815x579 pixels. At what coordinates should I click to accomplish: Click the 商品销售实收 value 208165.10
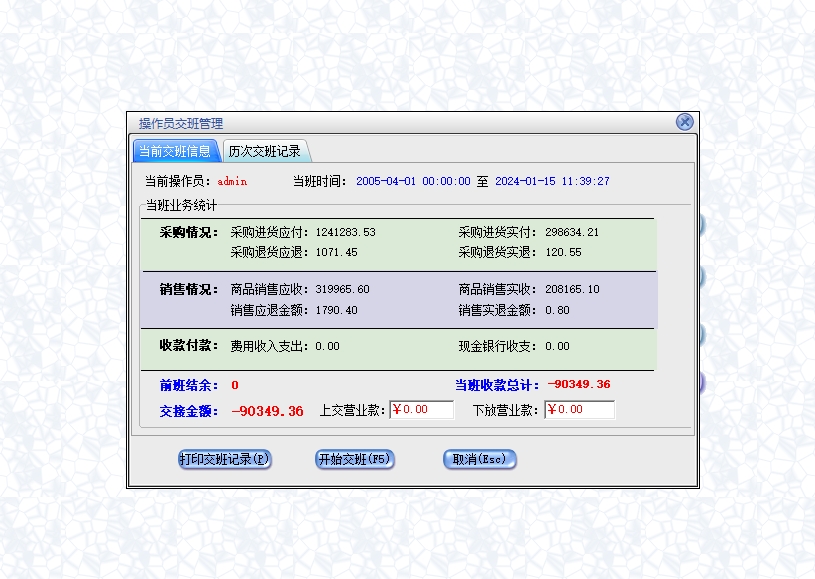point(572,290)
